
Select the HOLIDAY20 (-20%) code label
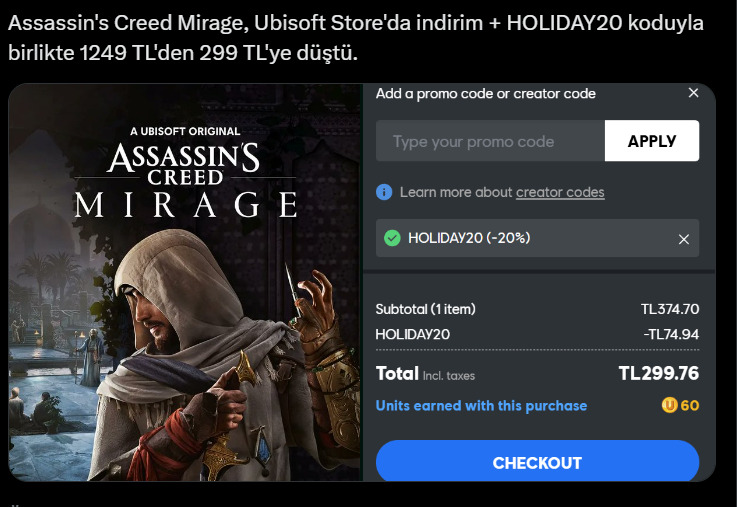pyautogui.click(x=469, y=238)
